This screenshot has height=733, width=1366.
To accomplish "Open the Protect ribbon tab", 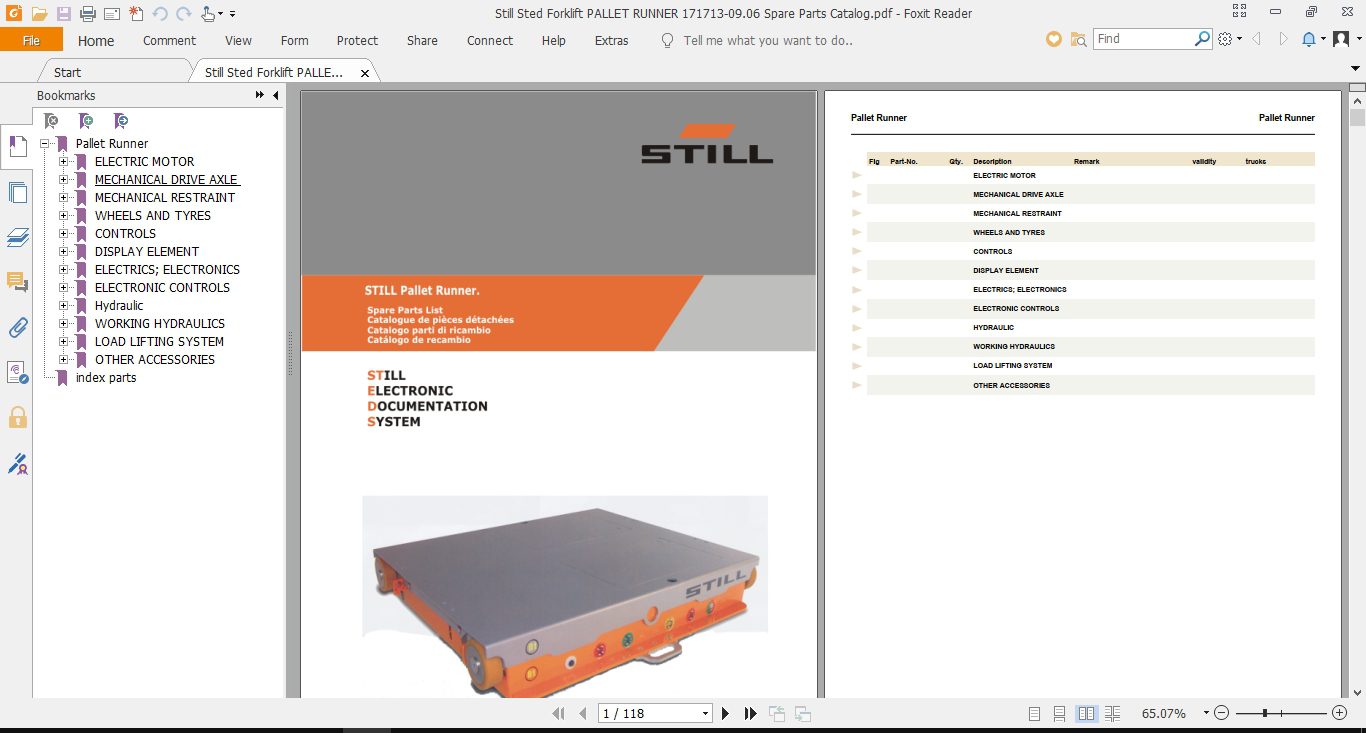I will pyautogui.click(x=357, y=40).
